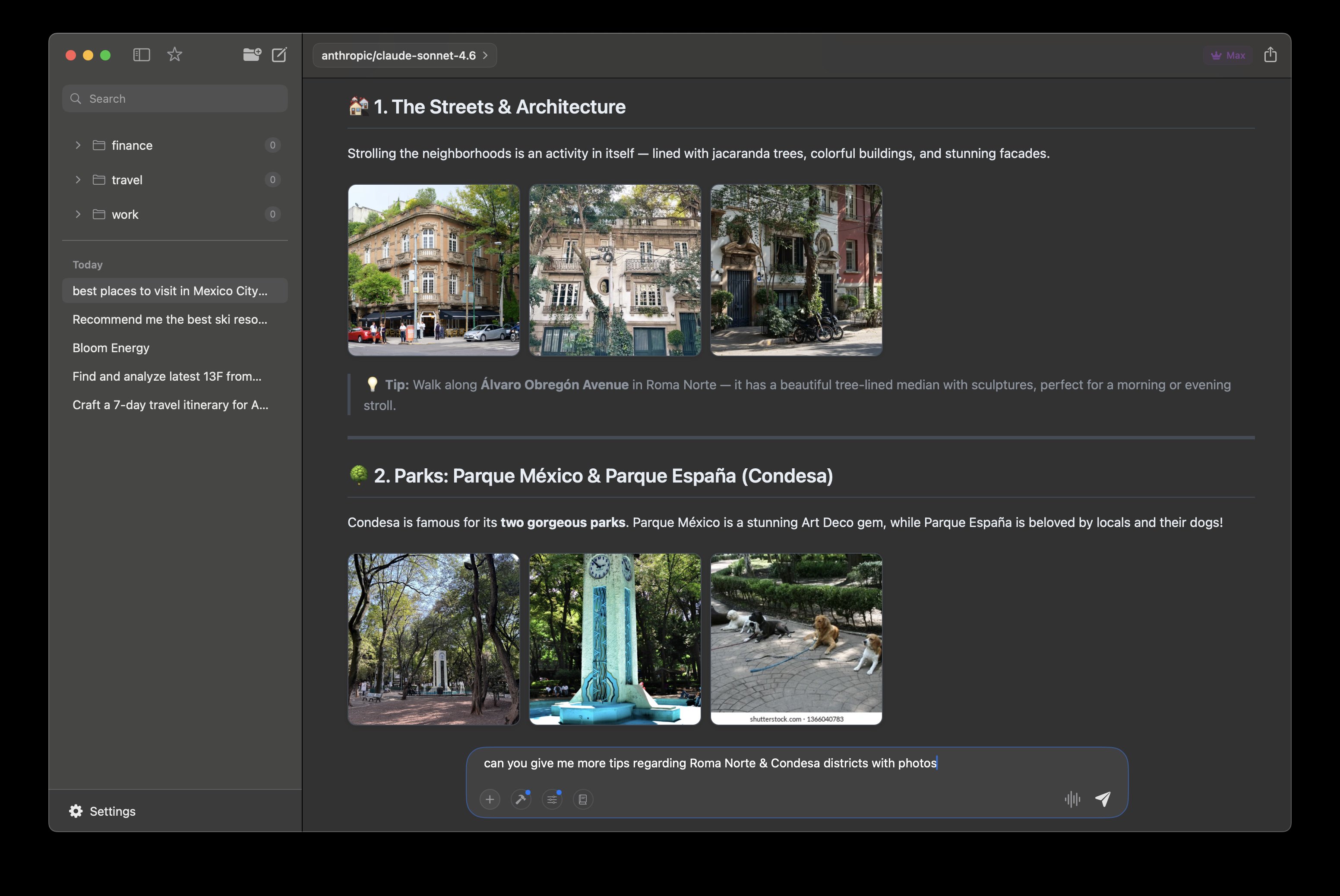Start voice input with the waveform icon
Viewport: 1340px width, 896px height.
pos(1073,799)
